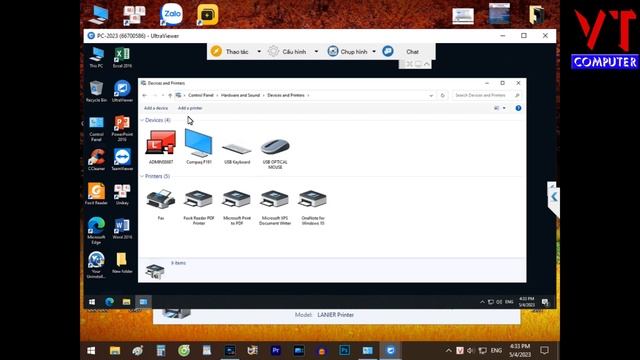640x360 pixels.
Task: Select the USB Keyboard device
Action: [237, 153]
